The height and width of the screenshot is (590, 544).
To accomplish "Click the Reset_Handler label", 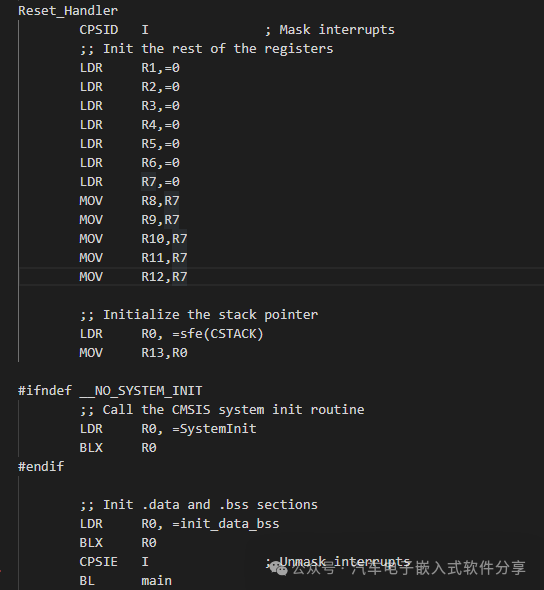I will [68, 11].
